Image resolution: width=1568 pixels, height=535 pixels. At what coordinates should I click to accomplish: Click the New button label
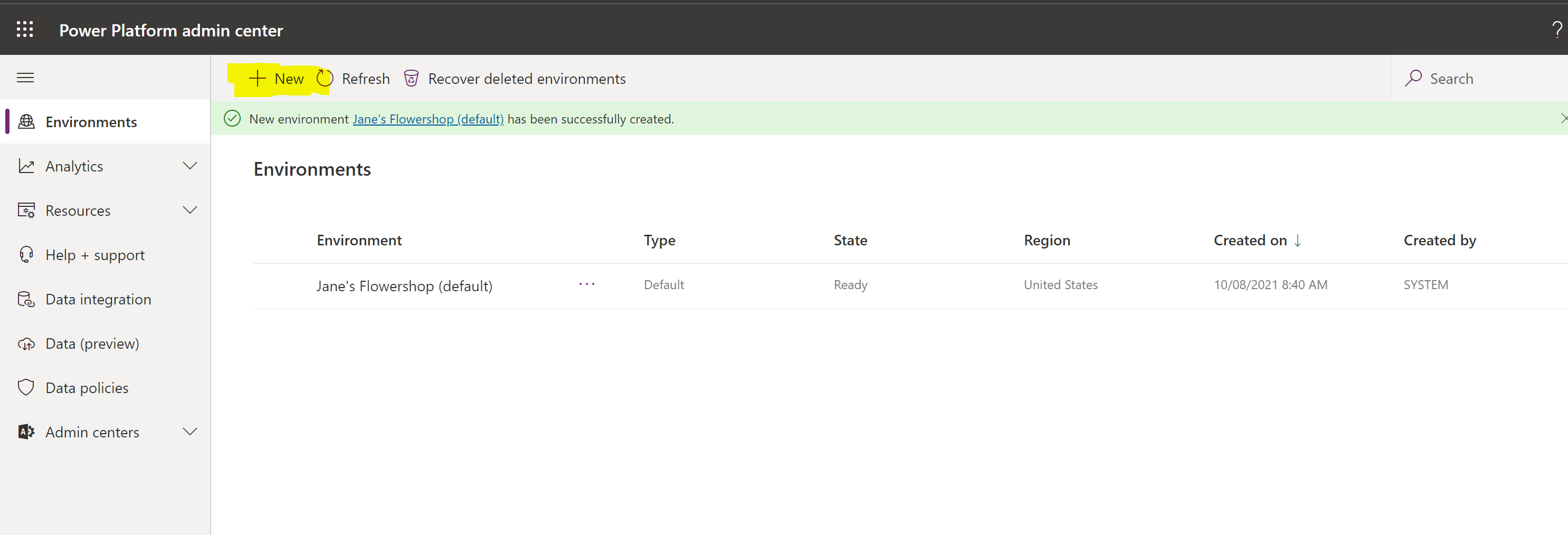tap(289, 79)
